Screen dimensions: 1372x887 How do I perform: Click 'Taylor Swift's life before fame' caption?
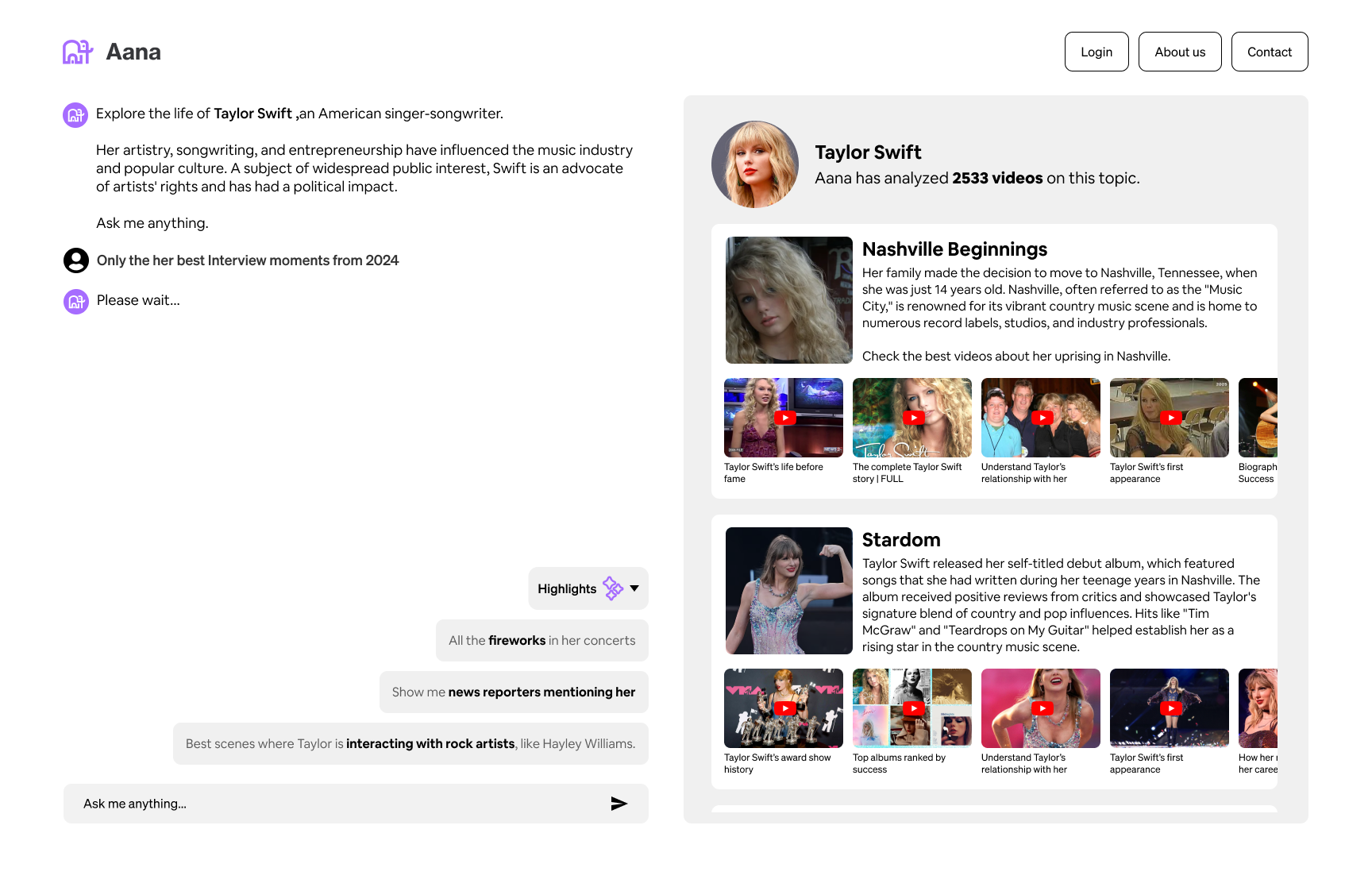click(773, 473)
